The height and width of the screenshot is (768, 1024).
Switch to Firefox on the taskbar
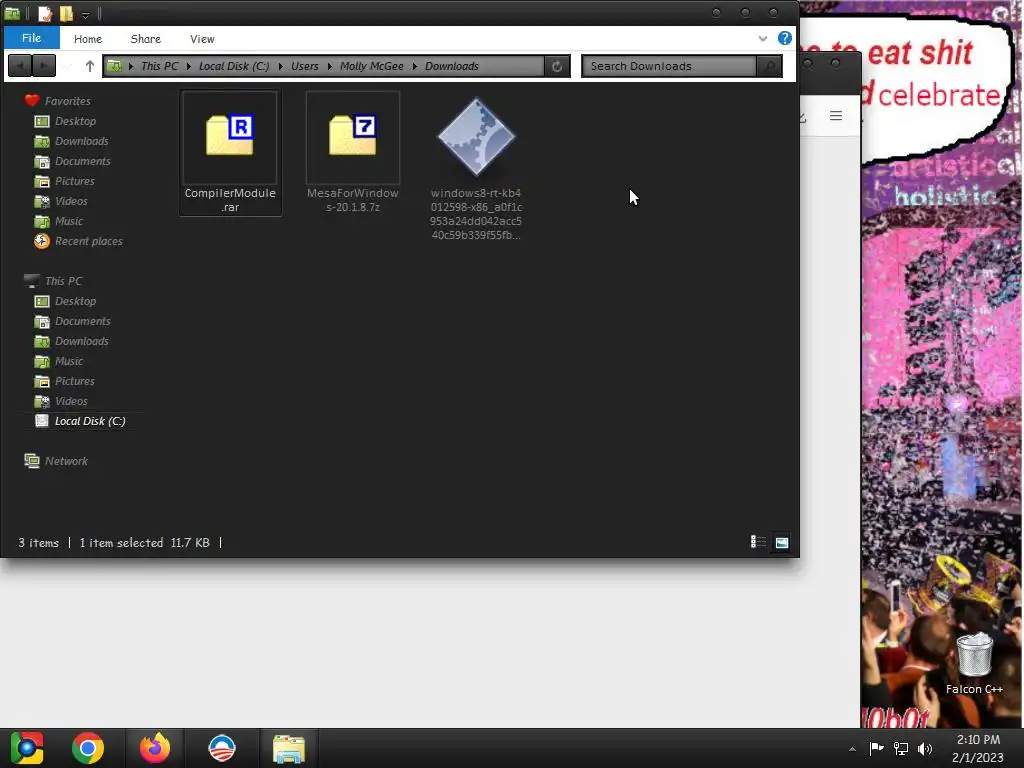click(155, 748)
